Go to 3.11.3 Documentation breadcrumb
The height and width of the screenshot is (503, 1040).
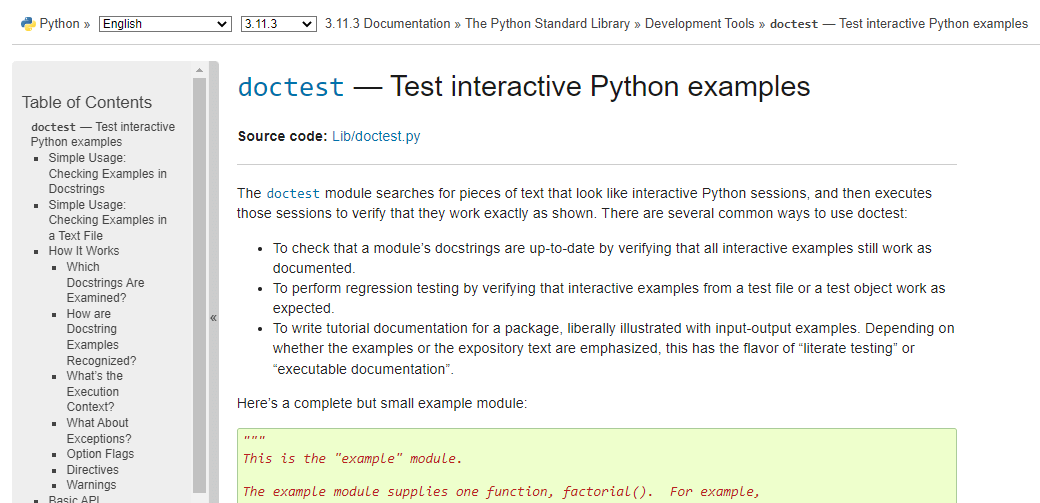388,24
